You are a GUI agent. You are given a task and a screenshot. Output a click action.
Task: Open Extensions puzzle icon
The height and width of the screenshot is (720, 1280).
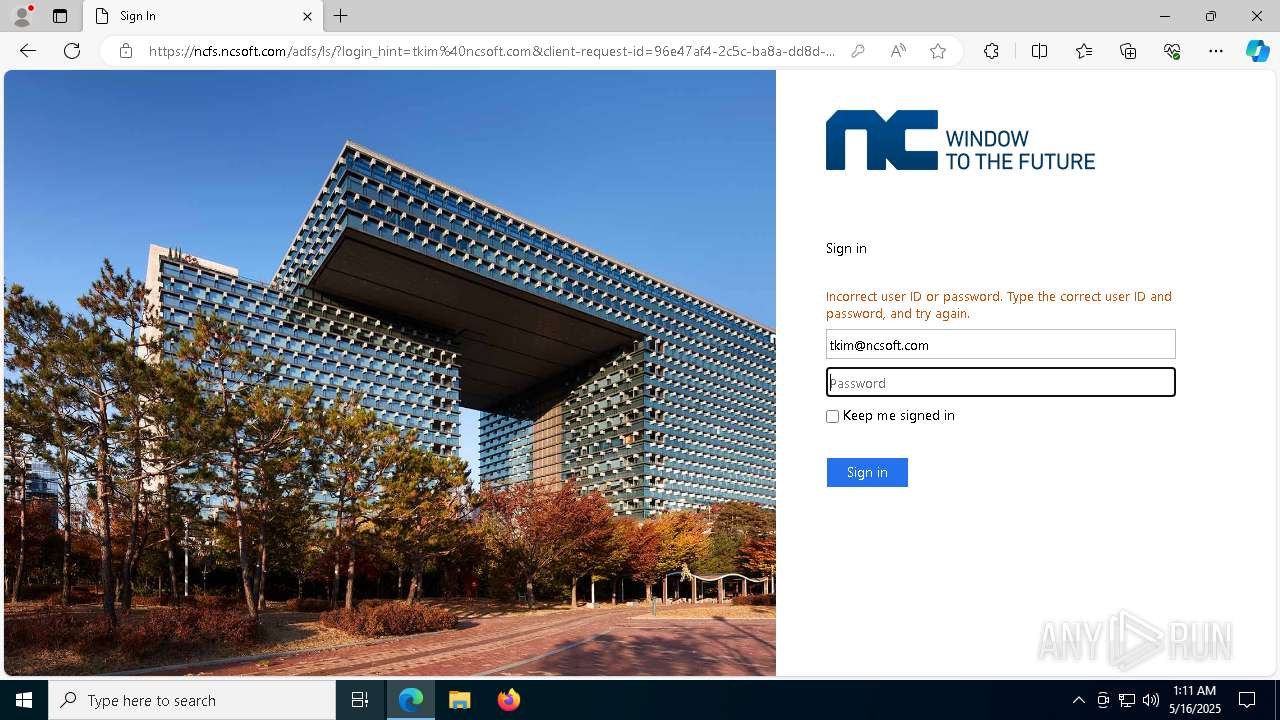(991, 51)
